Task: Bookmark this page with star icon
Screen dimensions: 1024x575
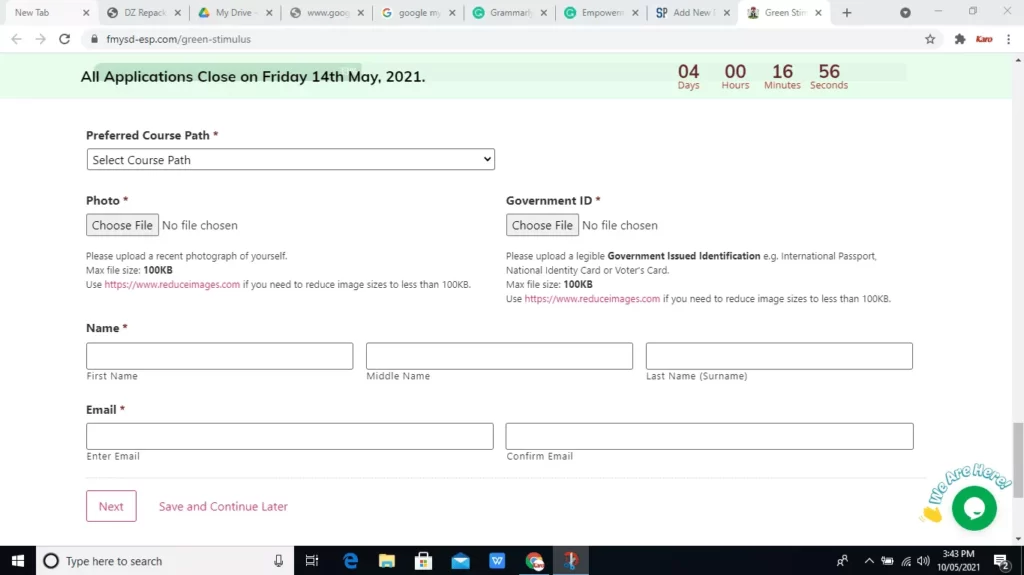Action: 930,39
